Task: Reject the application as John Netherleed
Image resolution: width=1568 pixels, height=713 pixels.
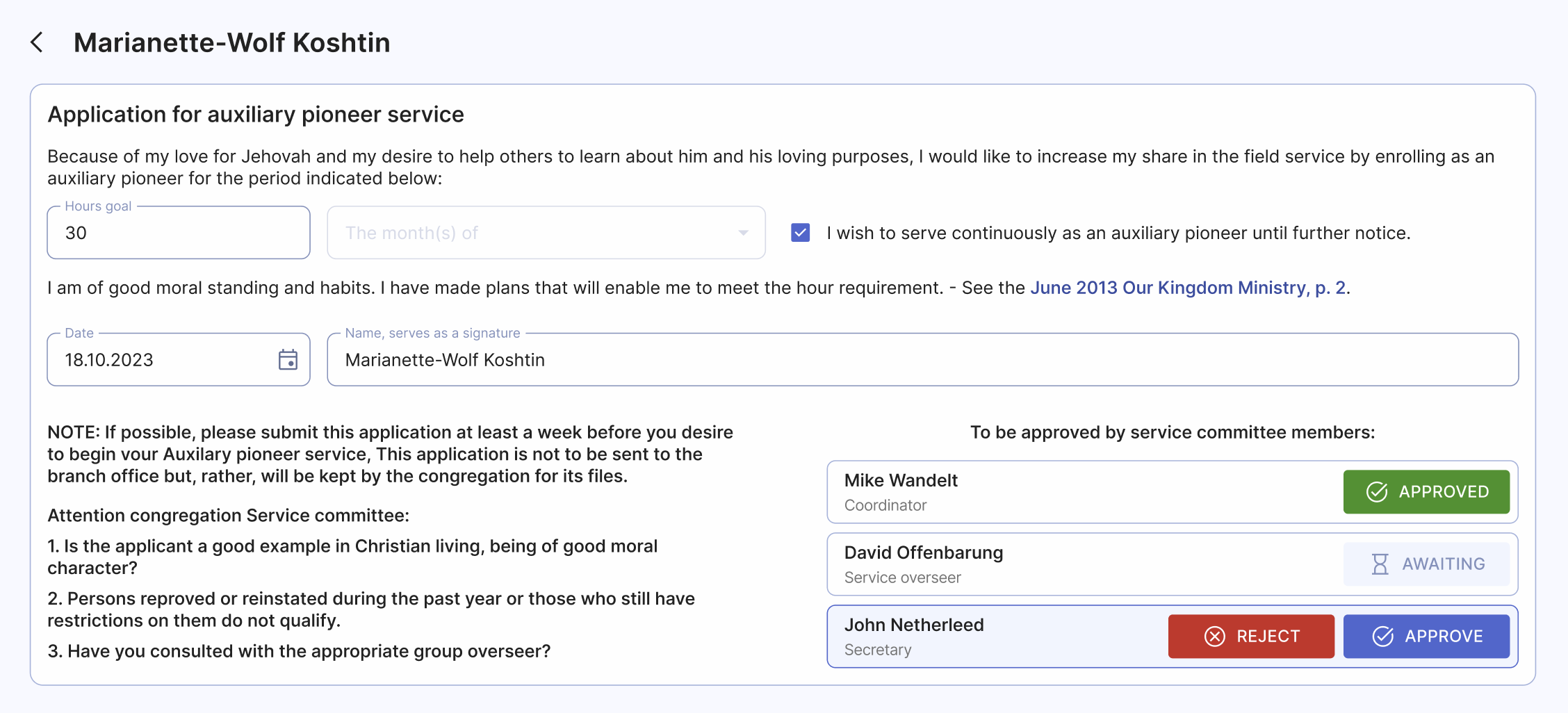Action: click(x=1250, y=636)
